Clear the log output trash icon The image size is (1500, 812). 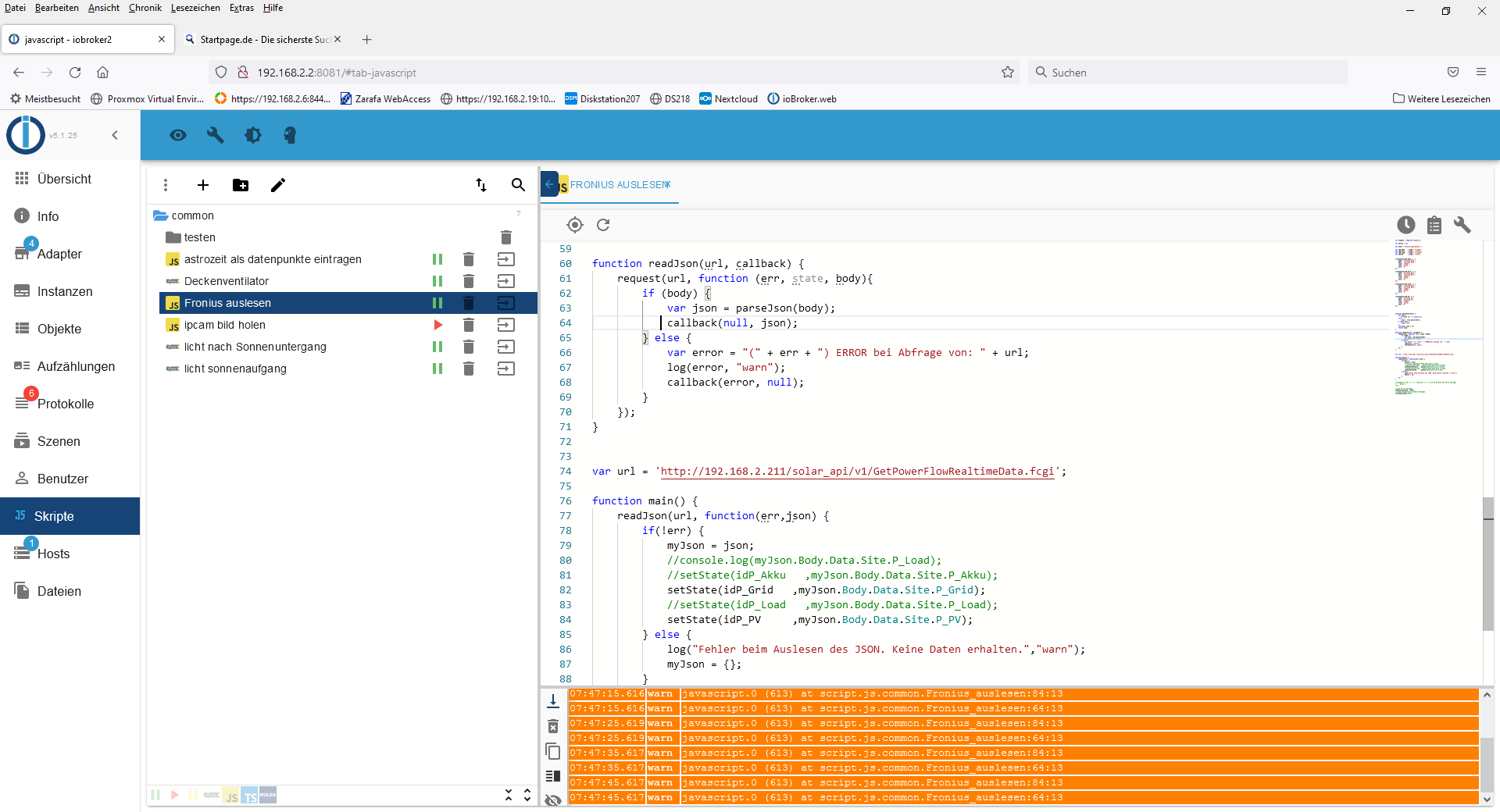coord(553,726)
